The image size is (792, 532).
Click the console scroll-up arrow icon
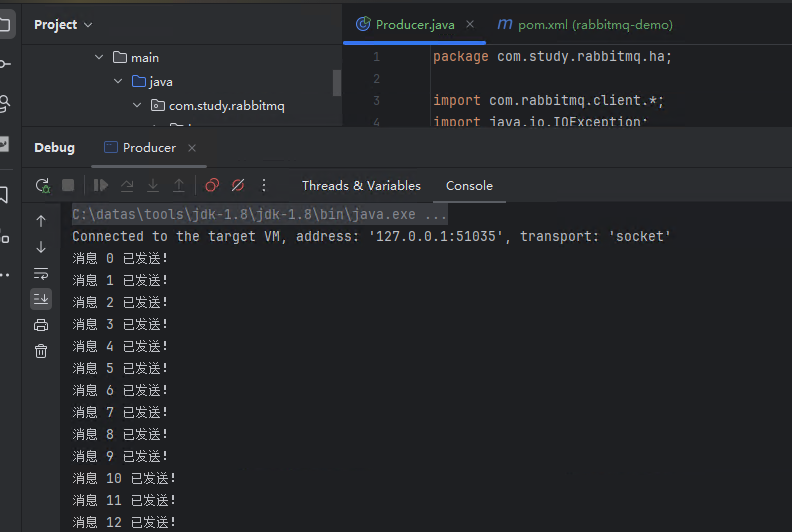[x=41, y=221]
